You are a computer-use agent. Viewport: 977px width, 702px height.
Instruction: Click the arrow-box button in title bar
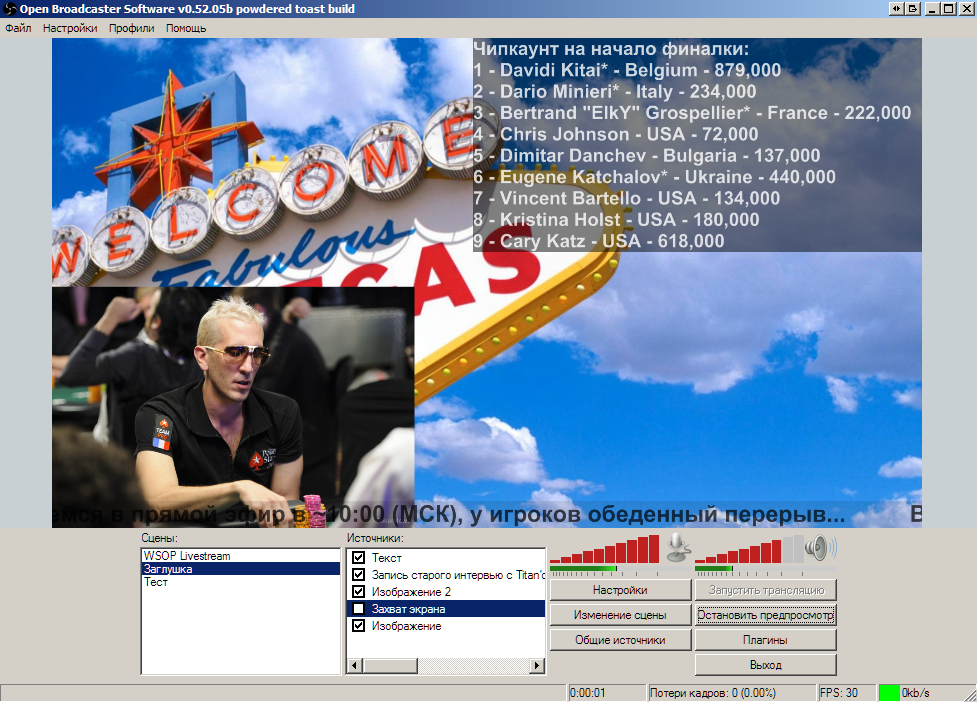(912, 9)
